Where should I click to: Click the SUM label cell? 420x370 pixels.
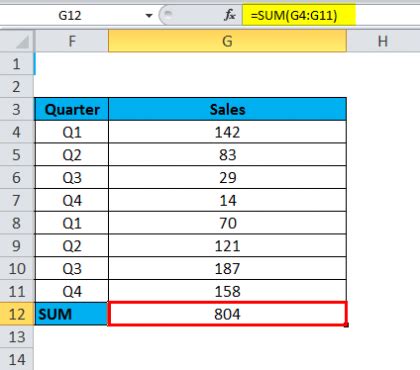pyautogui.click(x=72, y=314)
